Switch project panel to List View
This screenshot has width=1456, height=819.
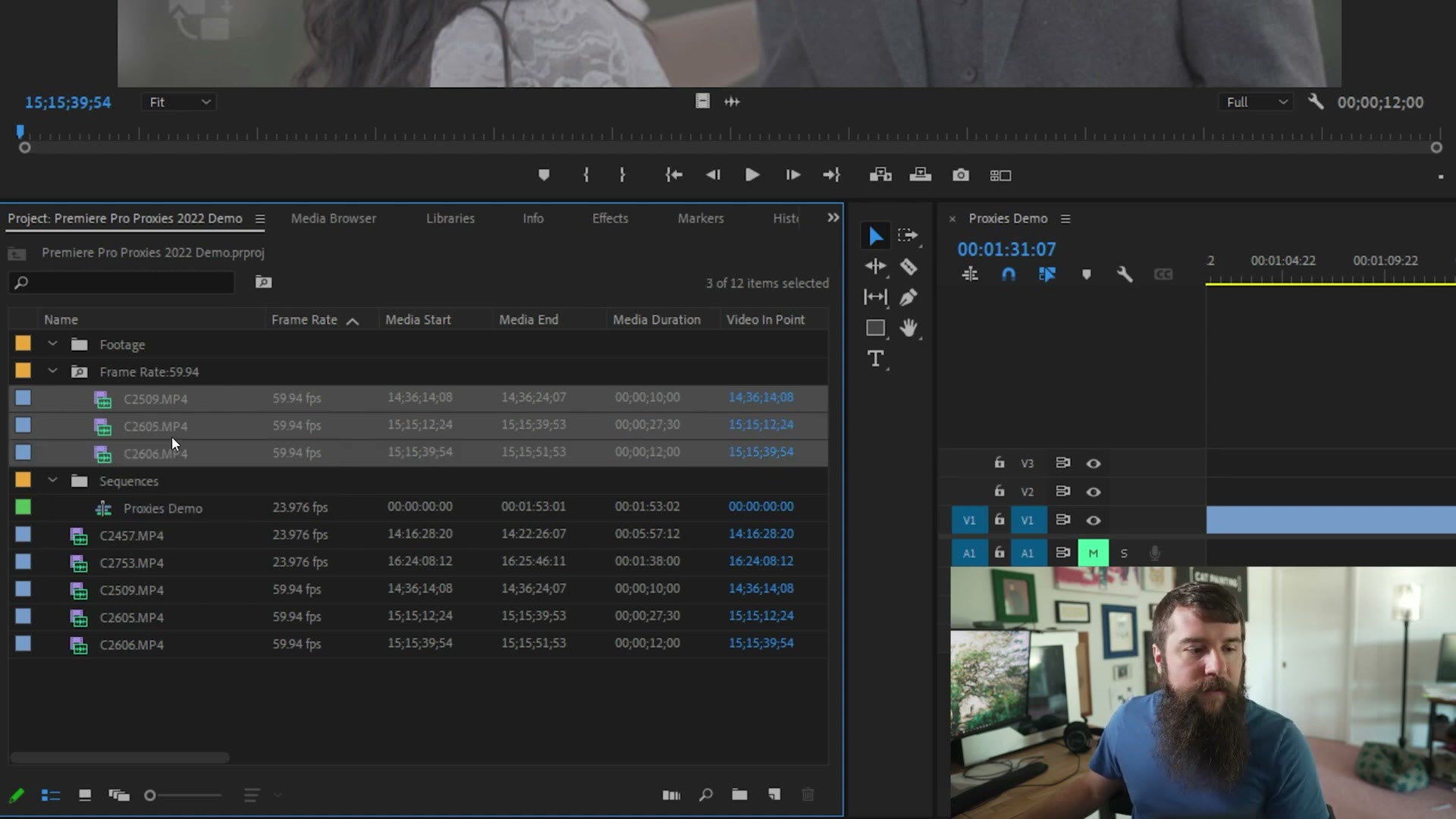pos(51,795)
